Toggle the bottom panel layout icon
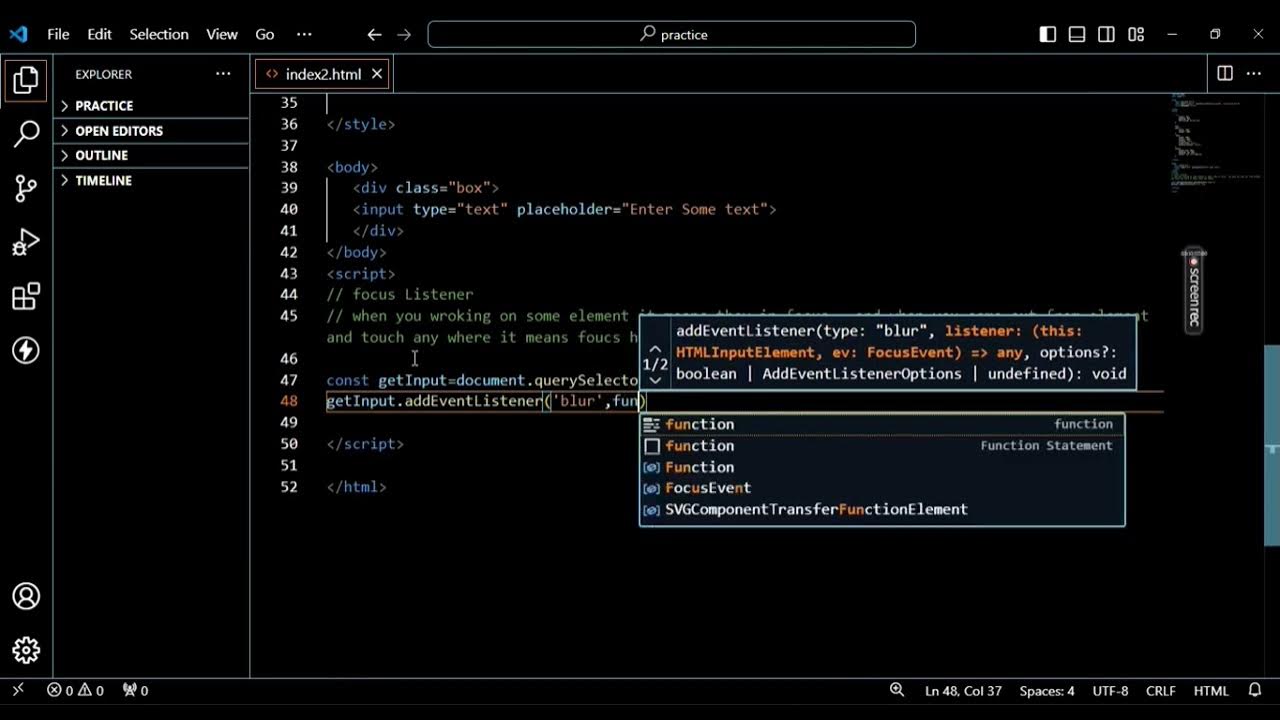1280x720 pixels. pos(1077,34)
